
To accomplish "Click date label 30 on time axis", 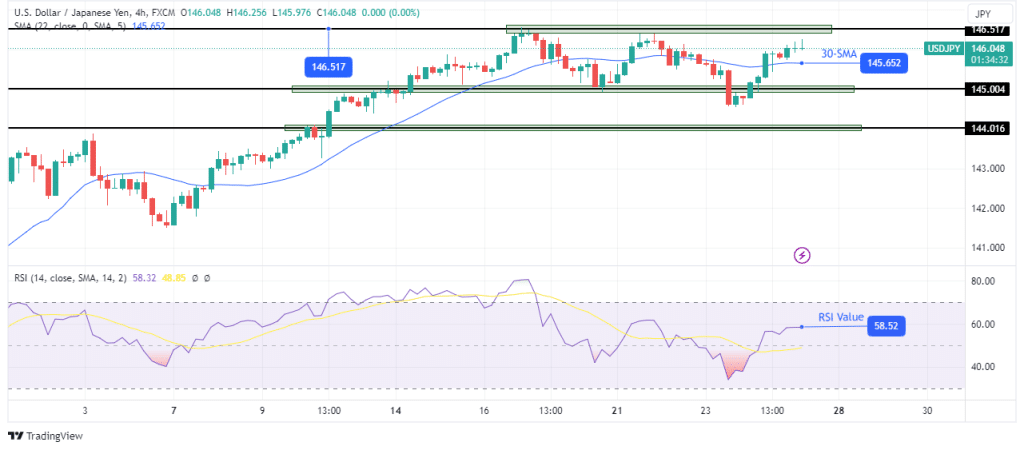I will pos(927,411).
